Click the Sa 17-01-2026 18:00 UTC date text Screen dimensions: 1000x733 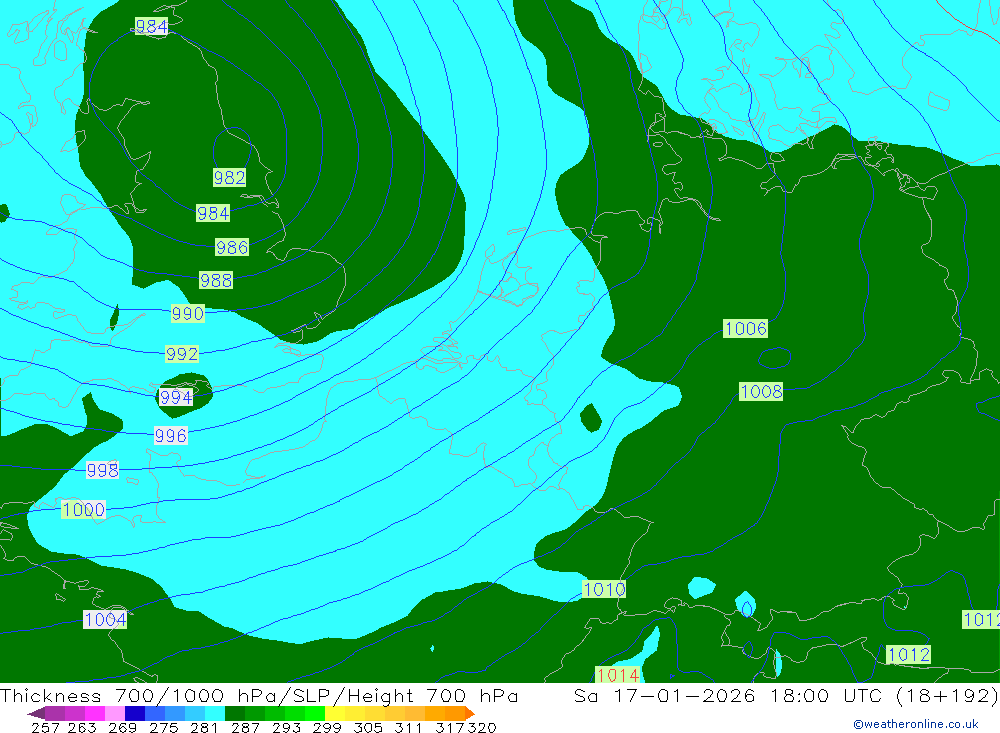(x=728, y=695)
